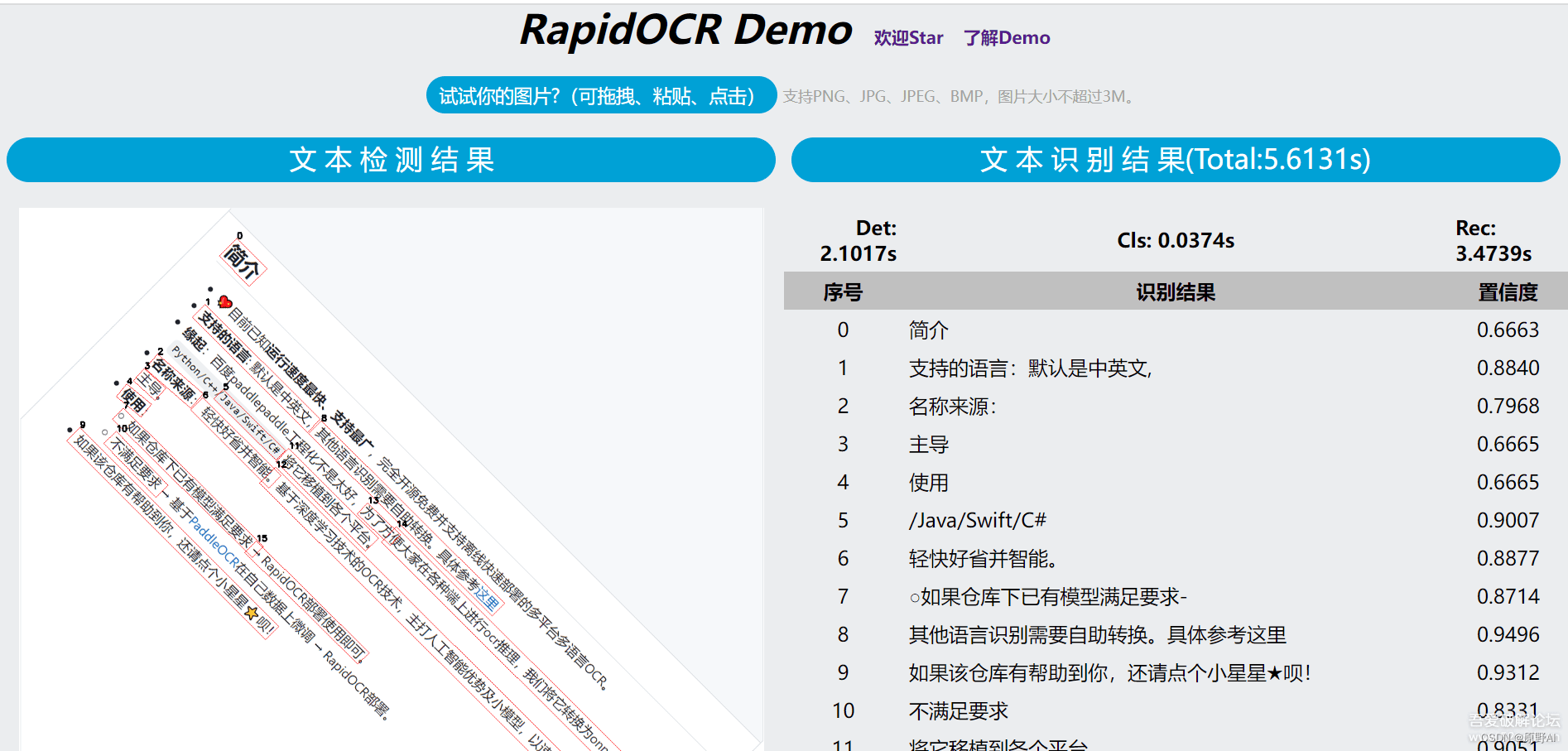Viewport: 1568px width, 751px height.
Task: Click confidence value 0.6663
Action: point(1508,330)
